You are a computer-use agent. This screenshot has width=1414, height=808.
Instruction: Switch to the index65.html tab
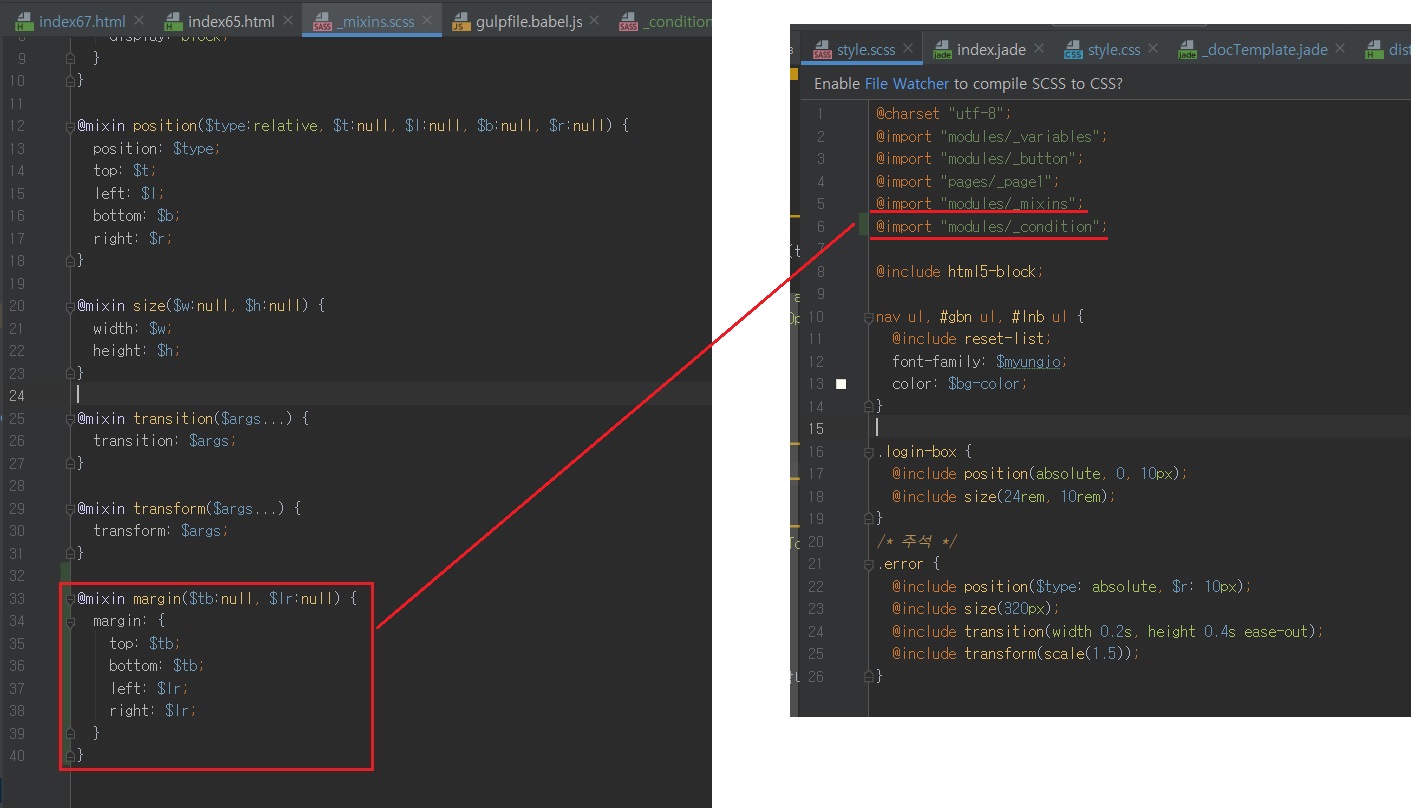(x=230, y=22)
